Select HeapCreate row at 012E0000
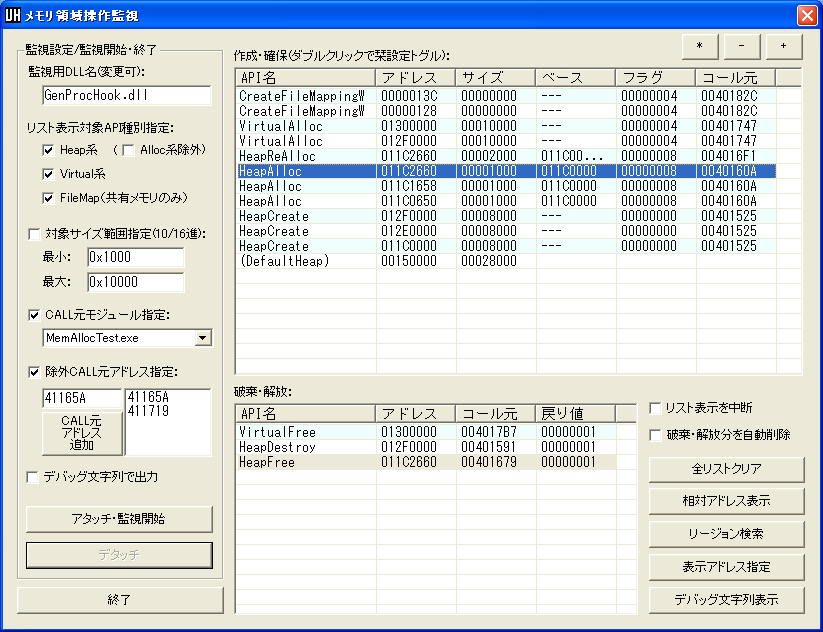This screenshot has width=823, height=632. pyautogui.click(x=506, y=231)
